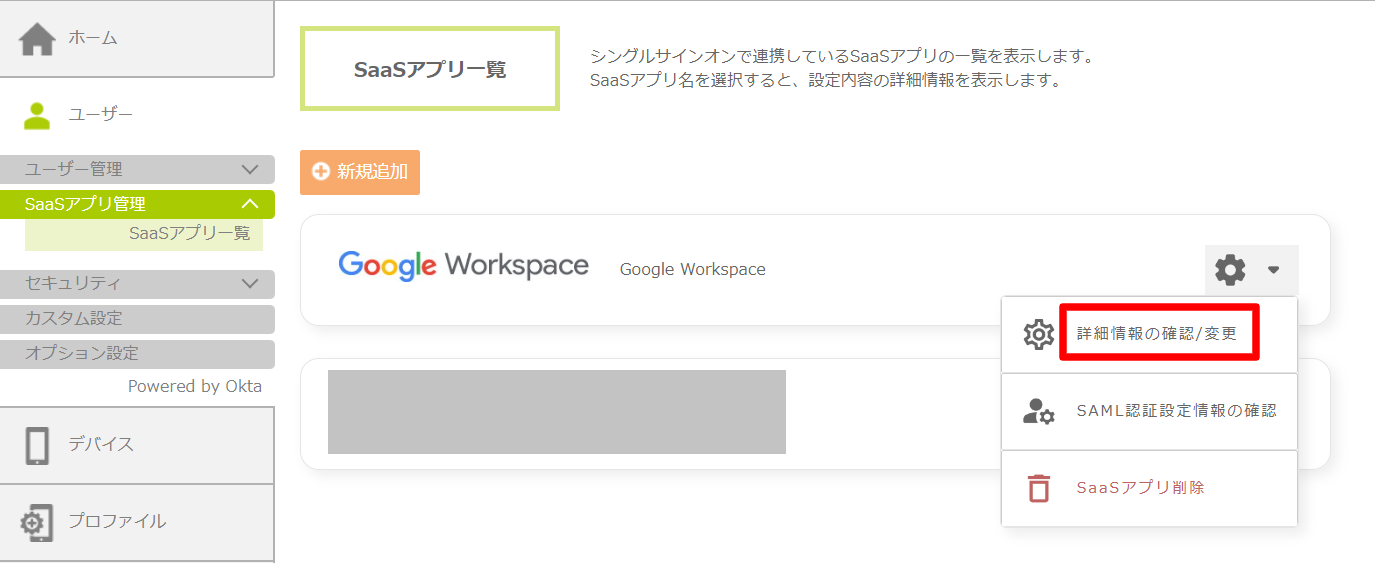
Task: Choose SaaSアプリ削除 from the menu
Action: pyautogui.click(x=1140, y=488)
